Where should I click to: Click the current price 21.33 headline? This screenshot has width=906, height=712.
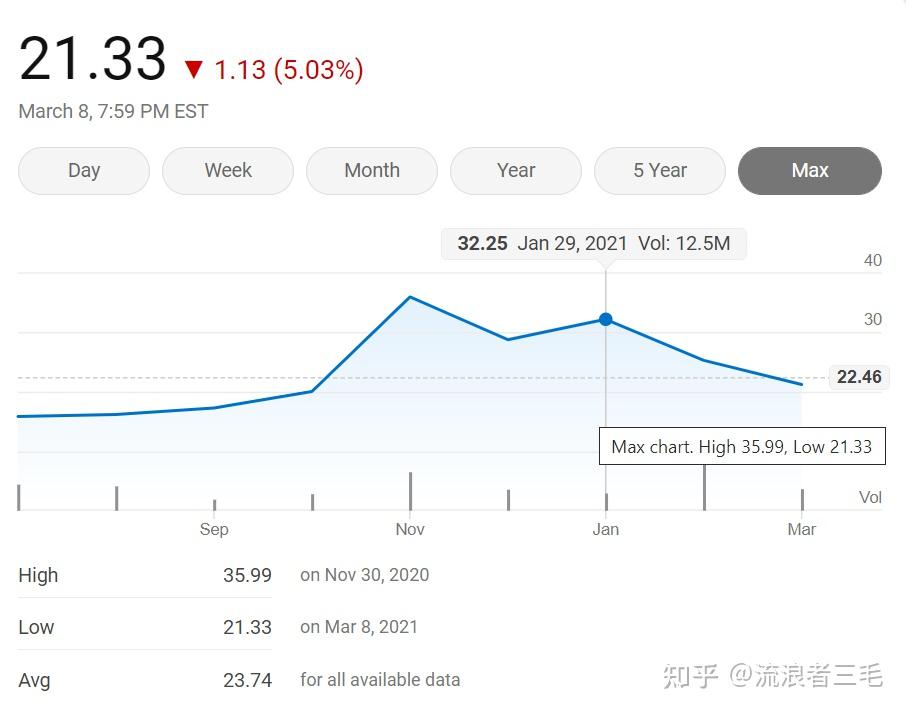[93, 59]
